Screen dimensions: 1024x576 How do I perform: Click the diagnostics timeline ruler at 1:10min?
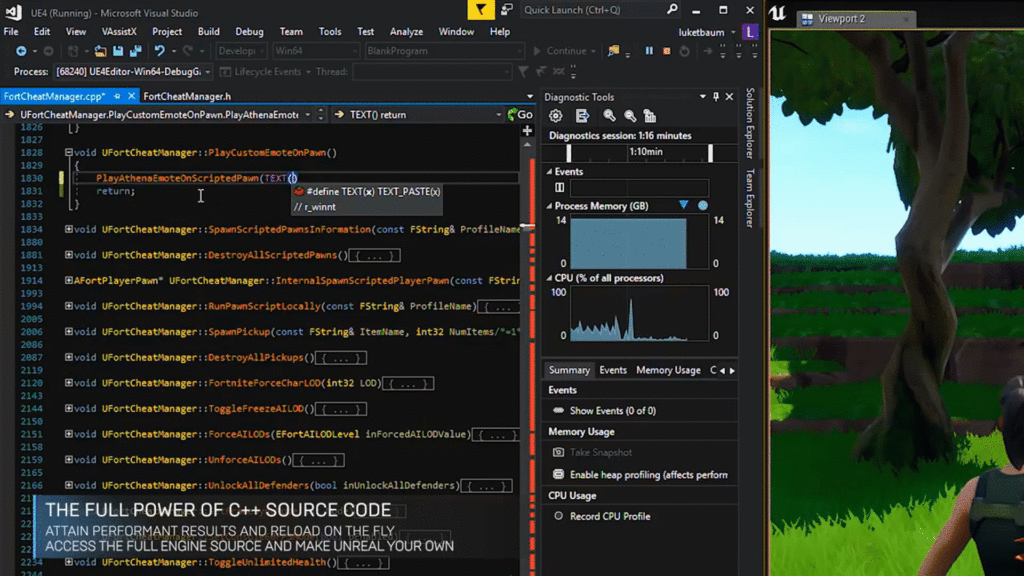pos(645,152)
